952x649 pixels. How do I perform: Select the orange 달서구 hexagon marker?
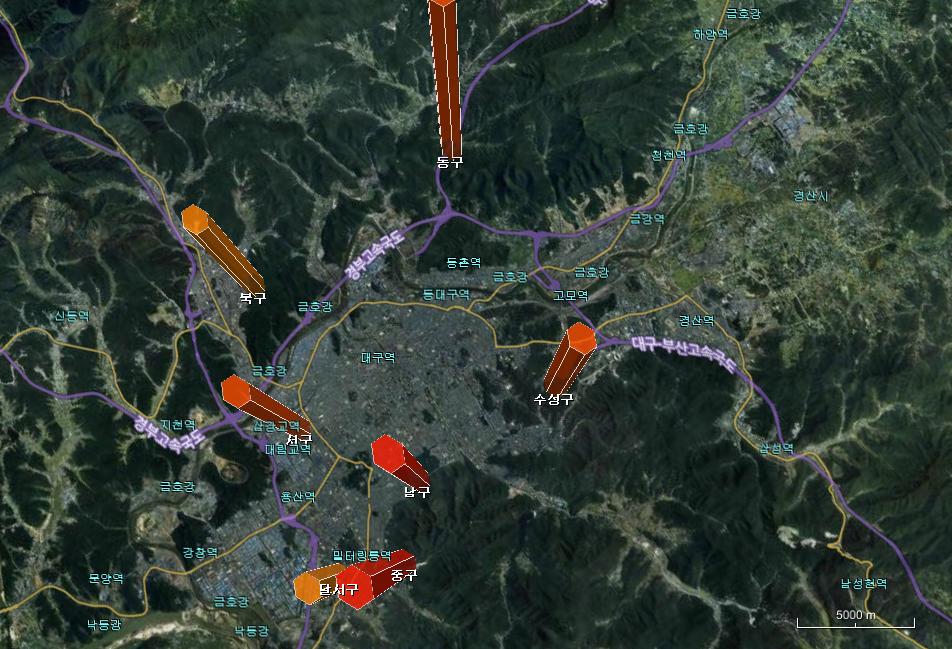point(312,587)
